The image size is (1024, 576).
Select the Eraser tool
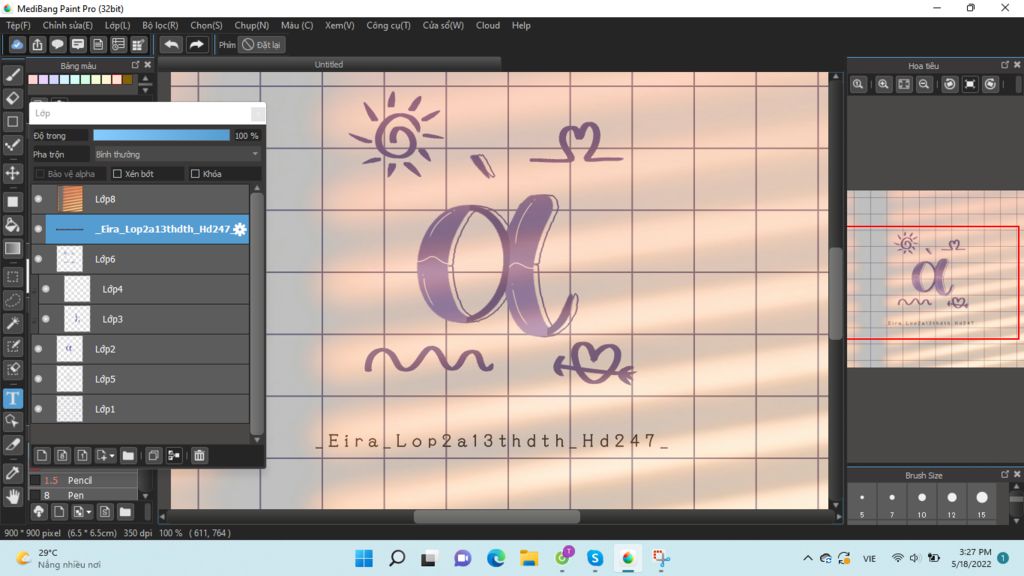(x=12, y=98)
